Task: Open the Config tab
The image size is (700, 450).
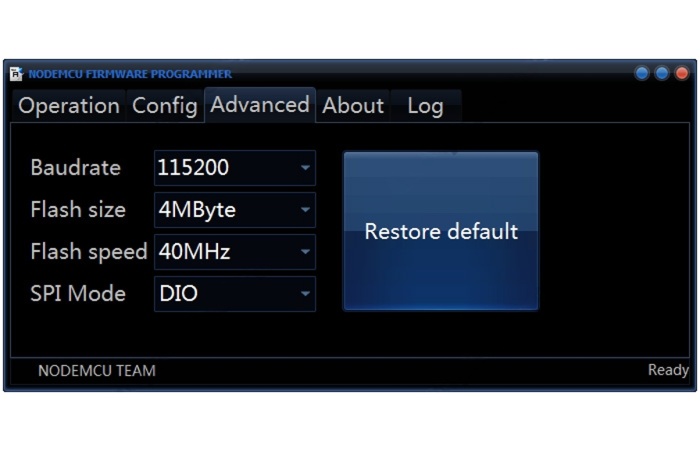Action: tap(165, 106)
